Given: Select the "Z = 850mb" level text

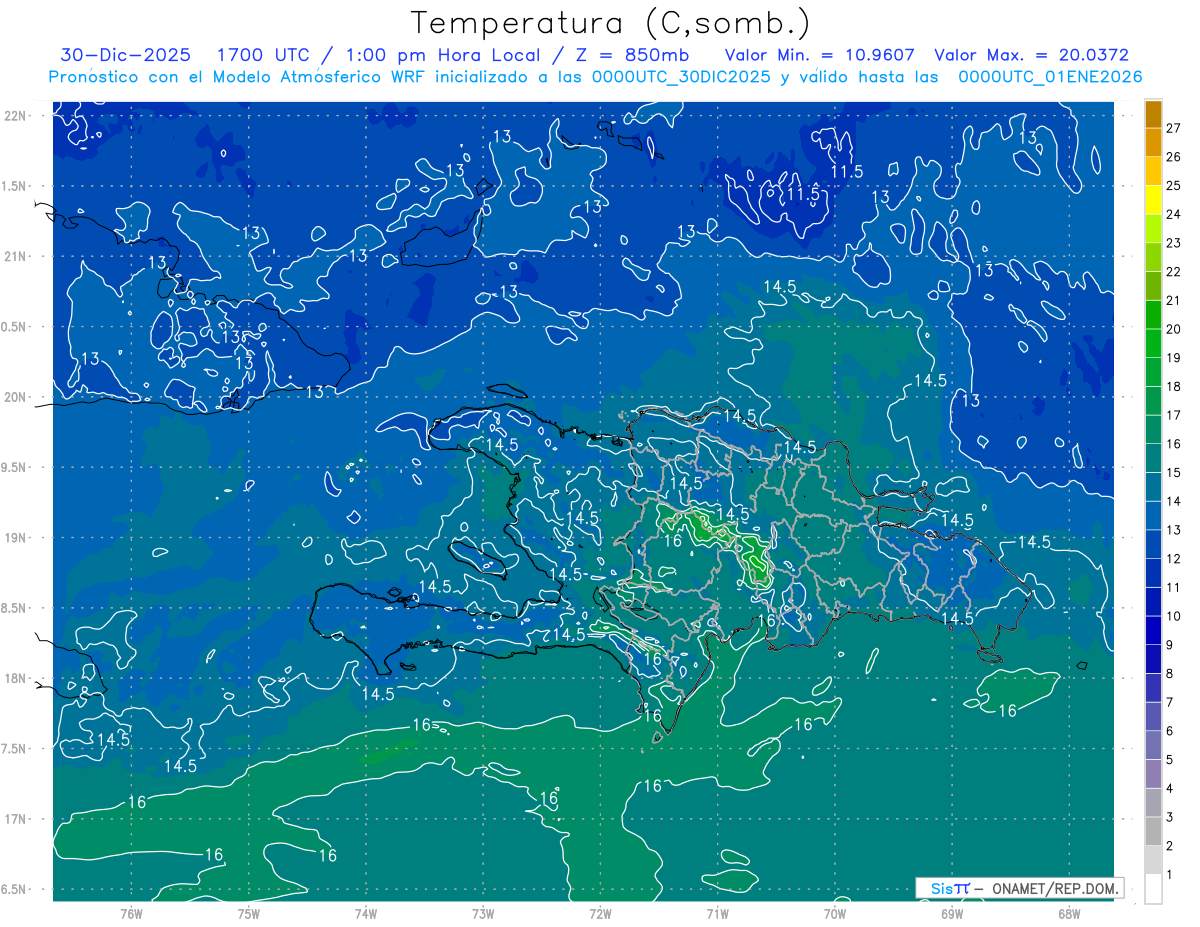Looking at the screenshot, I should click(629, 55).
